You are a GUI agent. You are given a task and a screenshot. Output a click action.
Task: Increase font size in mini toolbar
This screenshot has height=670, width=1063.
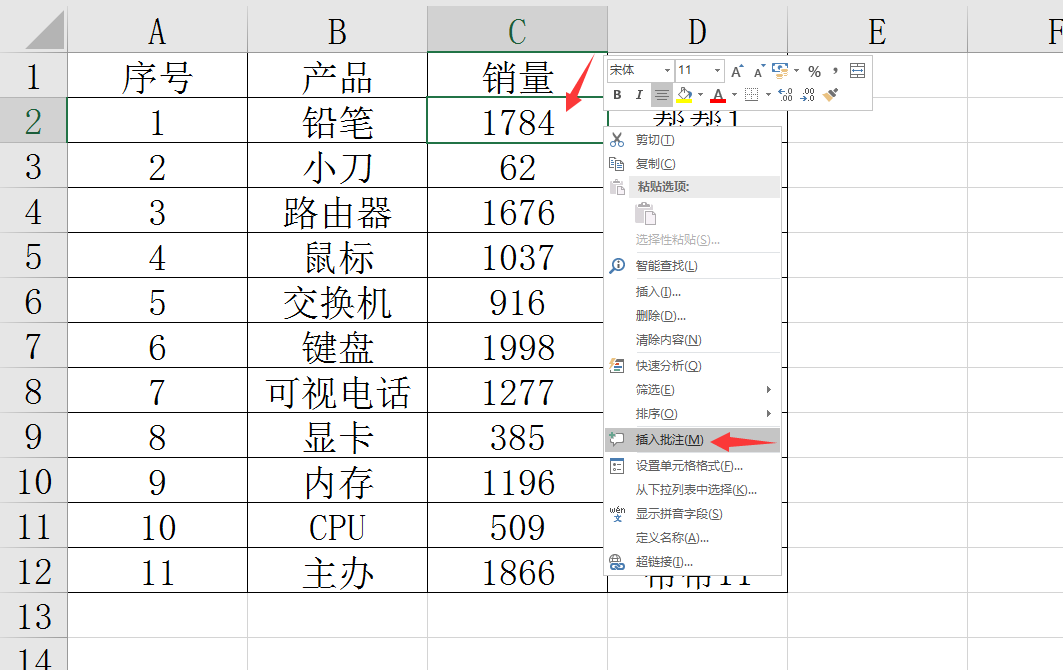(737, 71)
